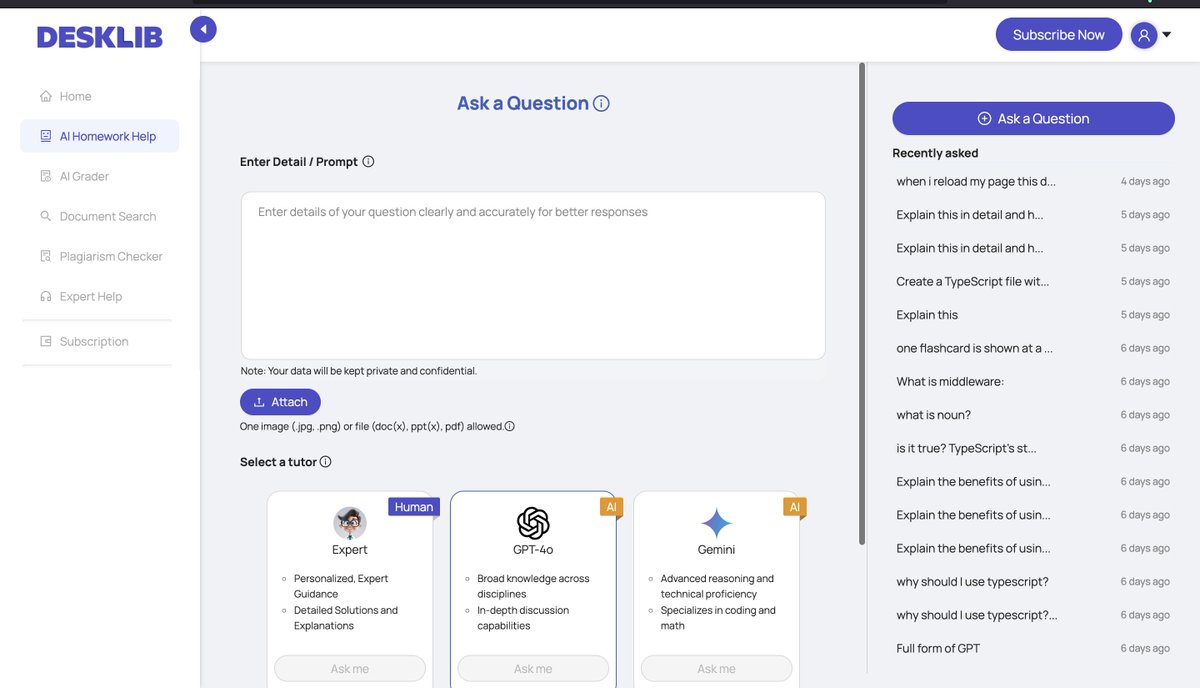This screenshot has height=688, width=1200.
Task: Click info icon next to Ask a Question heading
Action: (x=601, y=103)
